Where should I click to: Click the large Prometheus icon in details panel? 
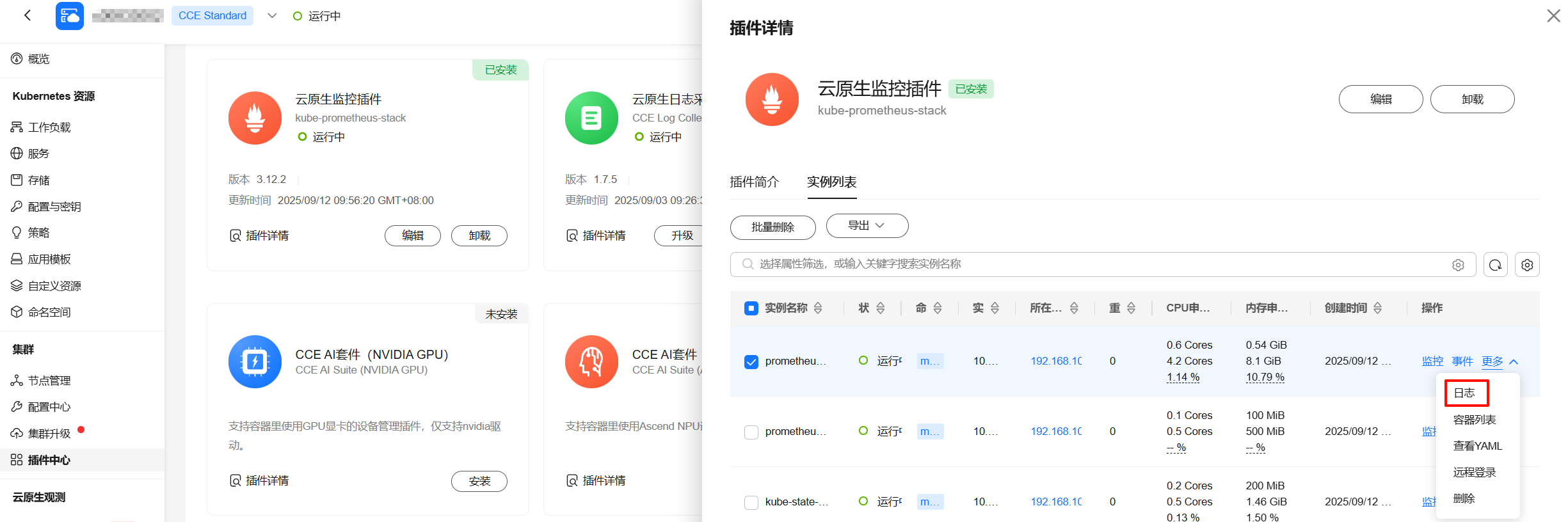[772, 99]
